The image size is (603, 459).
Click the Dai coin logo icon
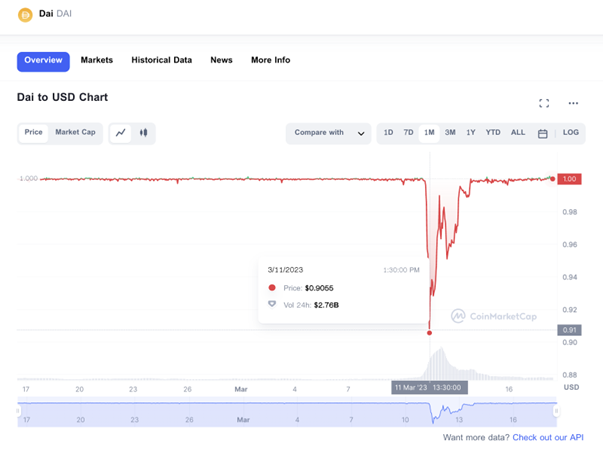point(26,14)
